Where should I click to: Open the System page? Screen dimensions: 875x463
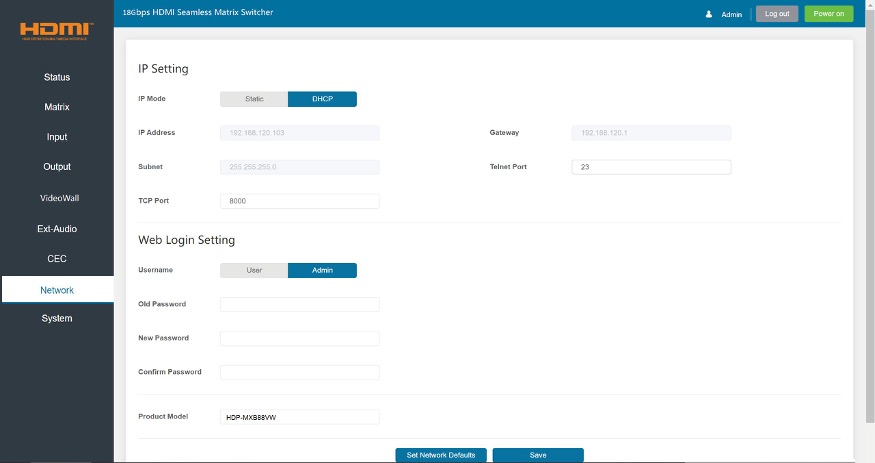(x=57, y=318)
